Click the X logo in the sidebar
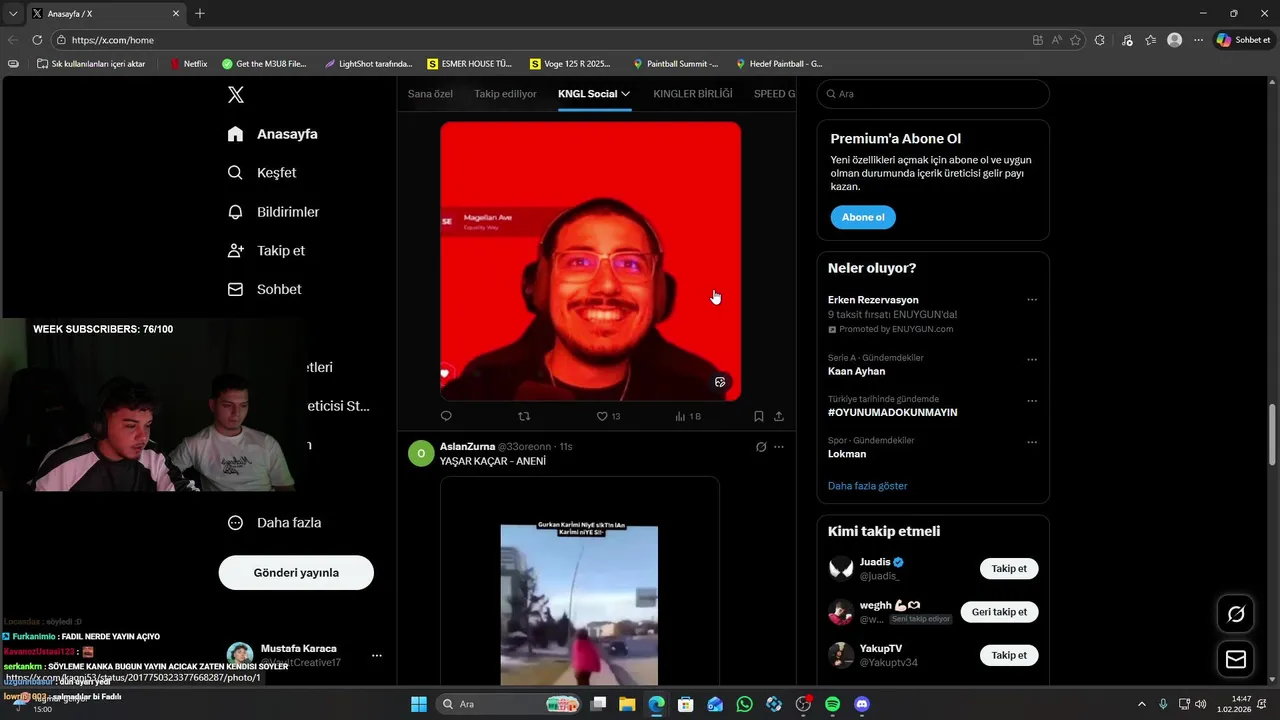 tap(236, 95)
